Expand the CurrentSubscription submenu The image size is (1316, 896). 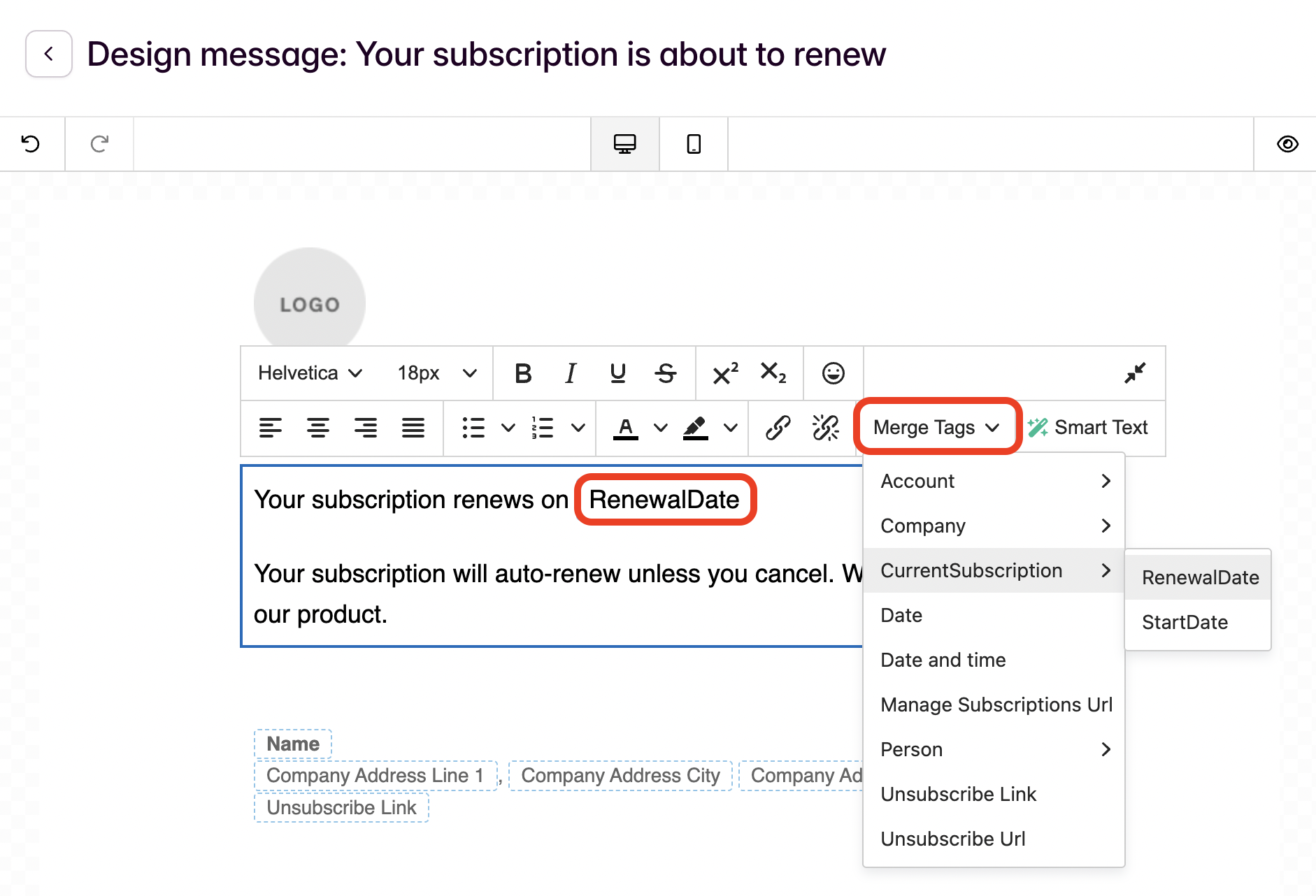pos(994,570)
